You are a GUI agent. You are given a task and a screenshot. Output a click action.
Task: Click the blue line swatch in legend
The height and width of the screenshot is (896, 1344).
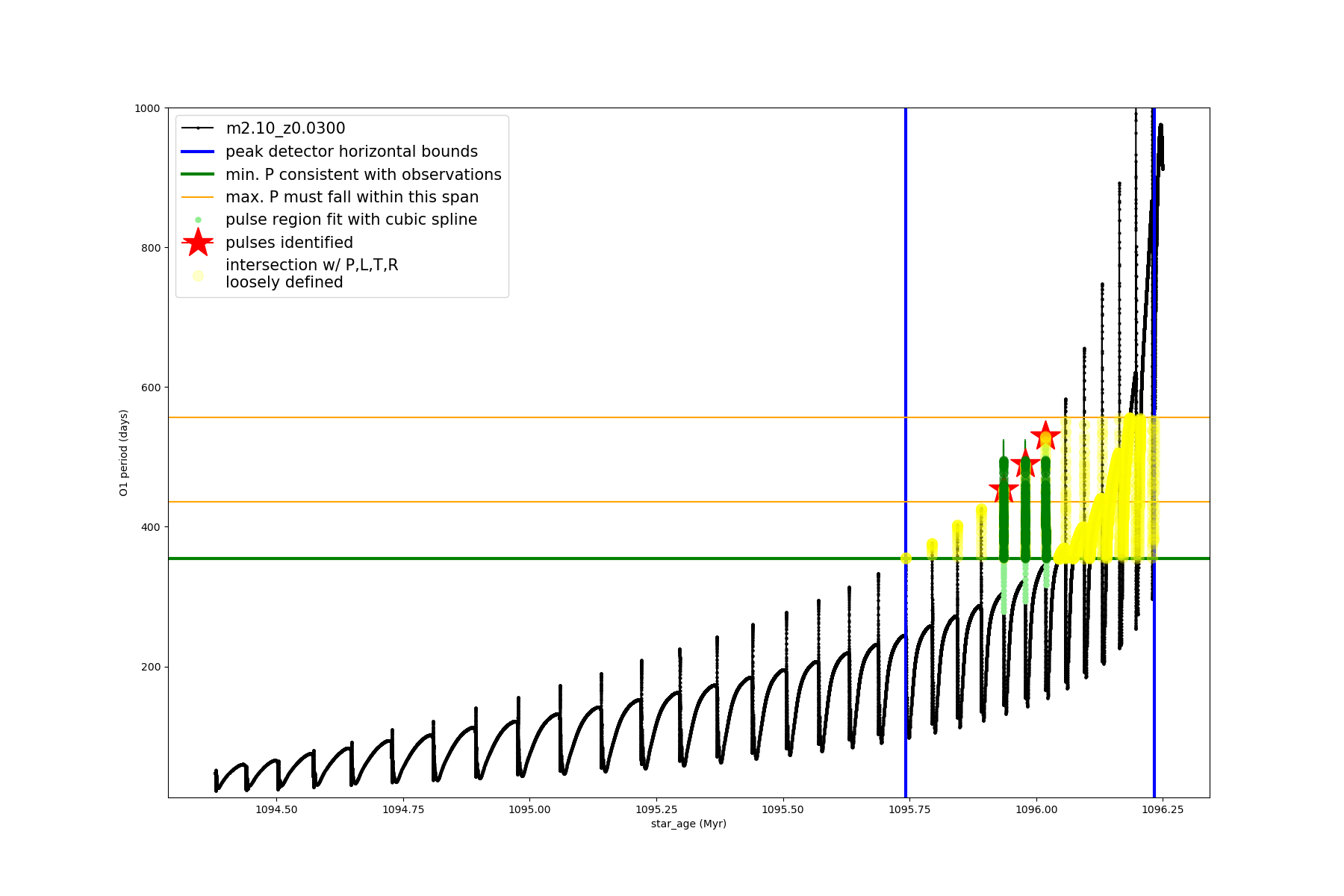(198, 152)
